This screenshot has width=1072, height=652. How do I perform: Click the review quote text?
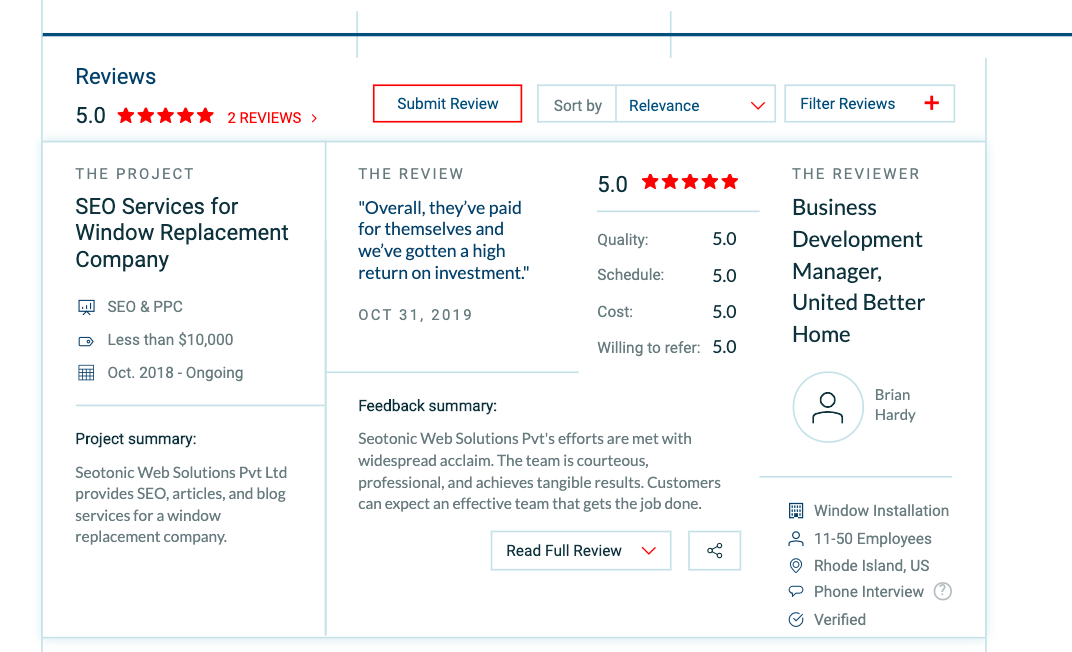pos(444,240)
